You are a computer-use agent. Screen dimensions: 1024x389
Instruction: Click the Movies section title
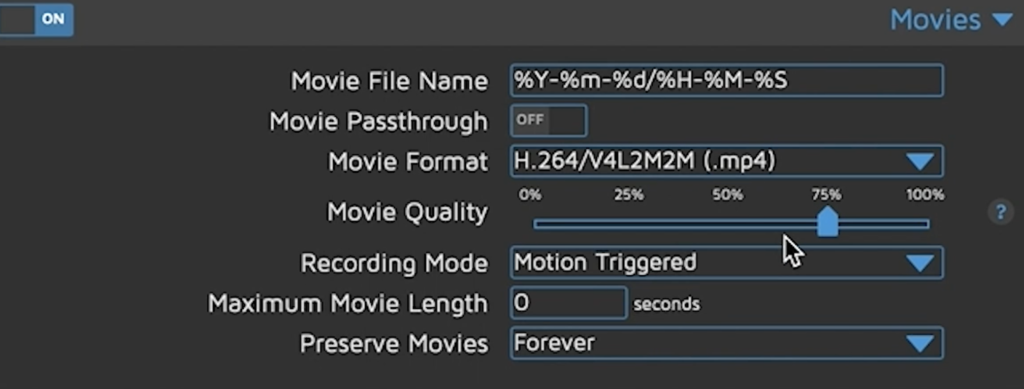click(x=935, y=20)
